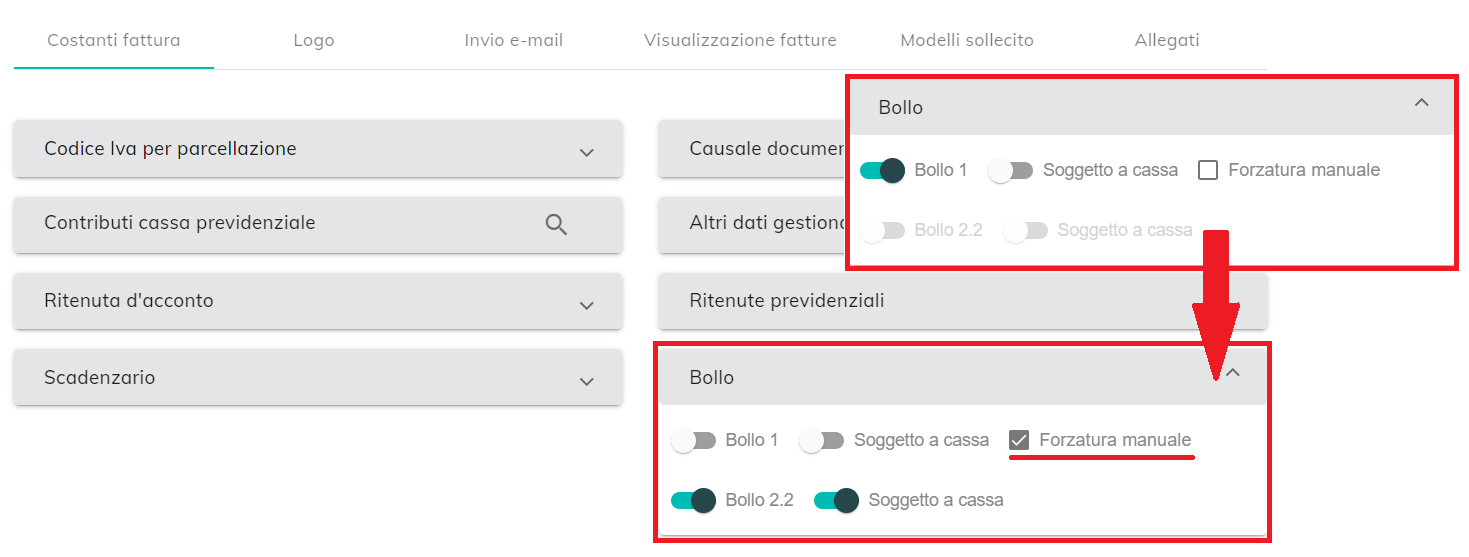
Task: Turn off enabled Soggetto a cassa next to Bollo 2.2
Action: tap(837, 500)
